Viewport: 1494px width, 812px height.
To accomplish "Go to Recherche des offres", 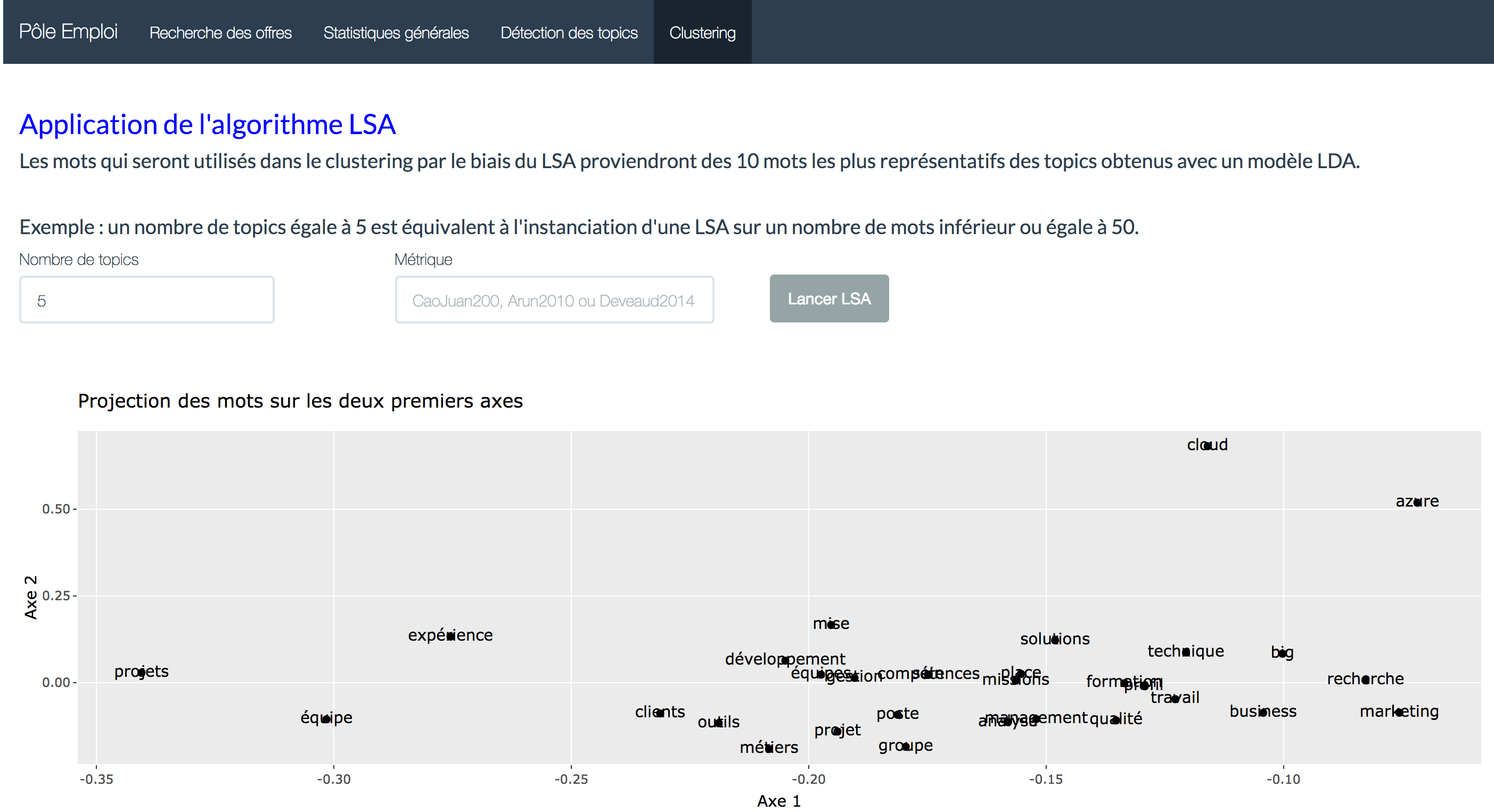I will click(x=220, y=32).
